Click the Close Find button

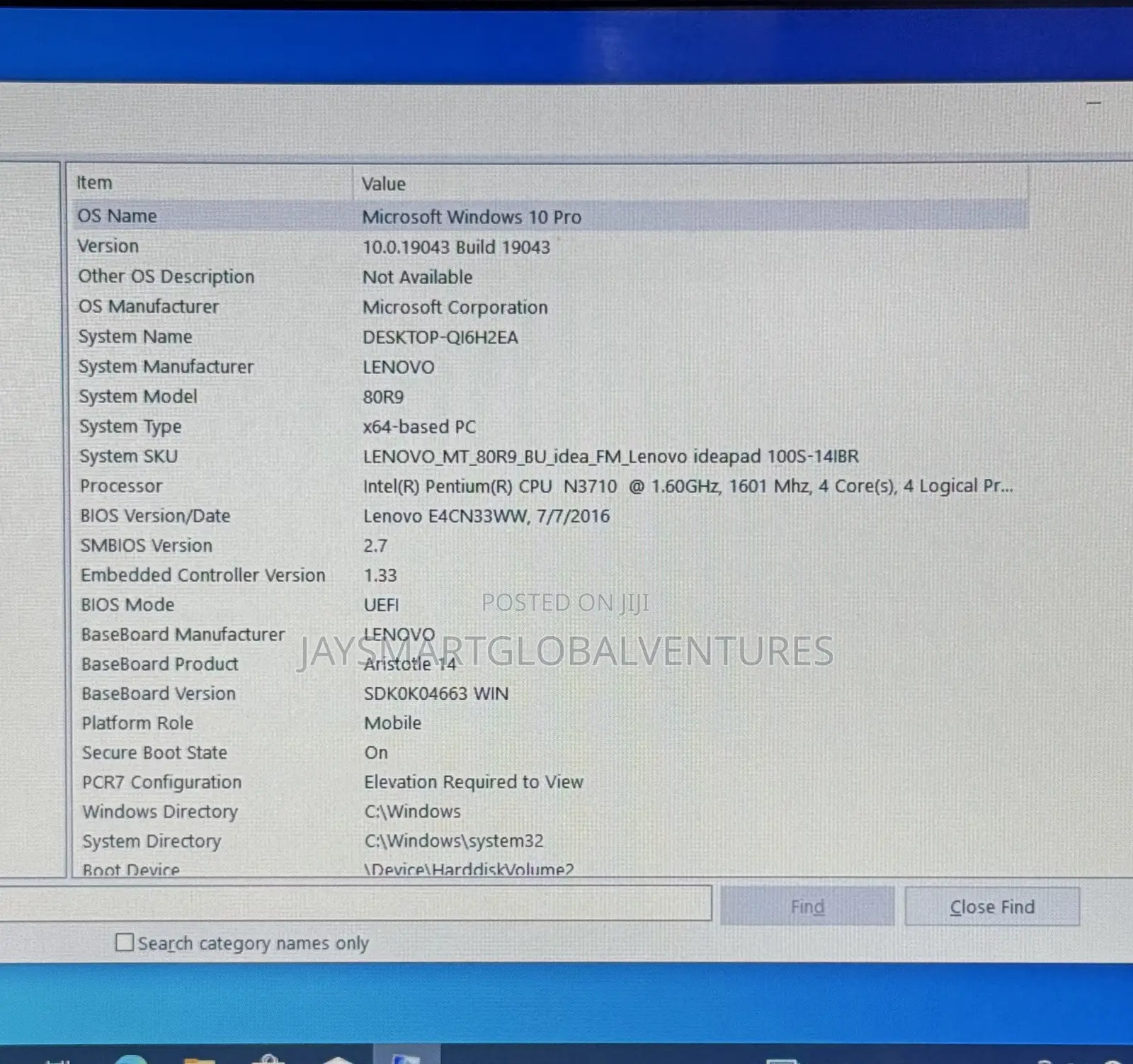pyautogui.click(x=992, y=907)
